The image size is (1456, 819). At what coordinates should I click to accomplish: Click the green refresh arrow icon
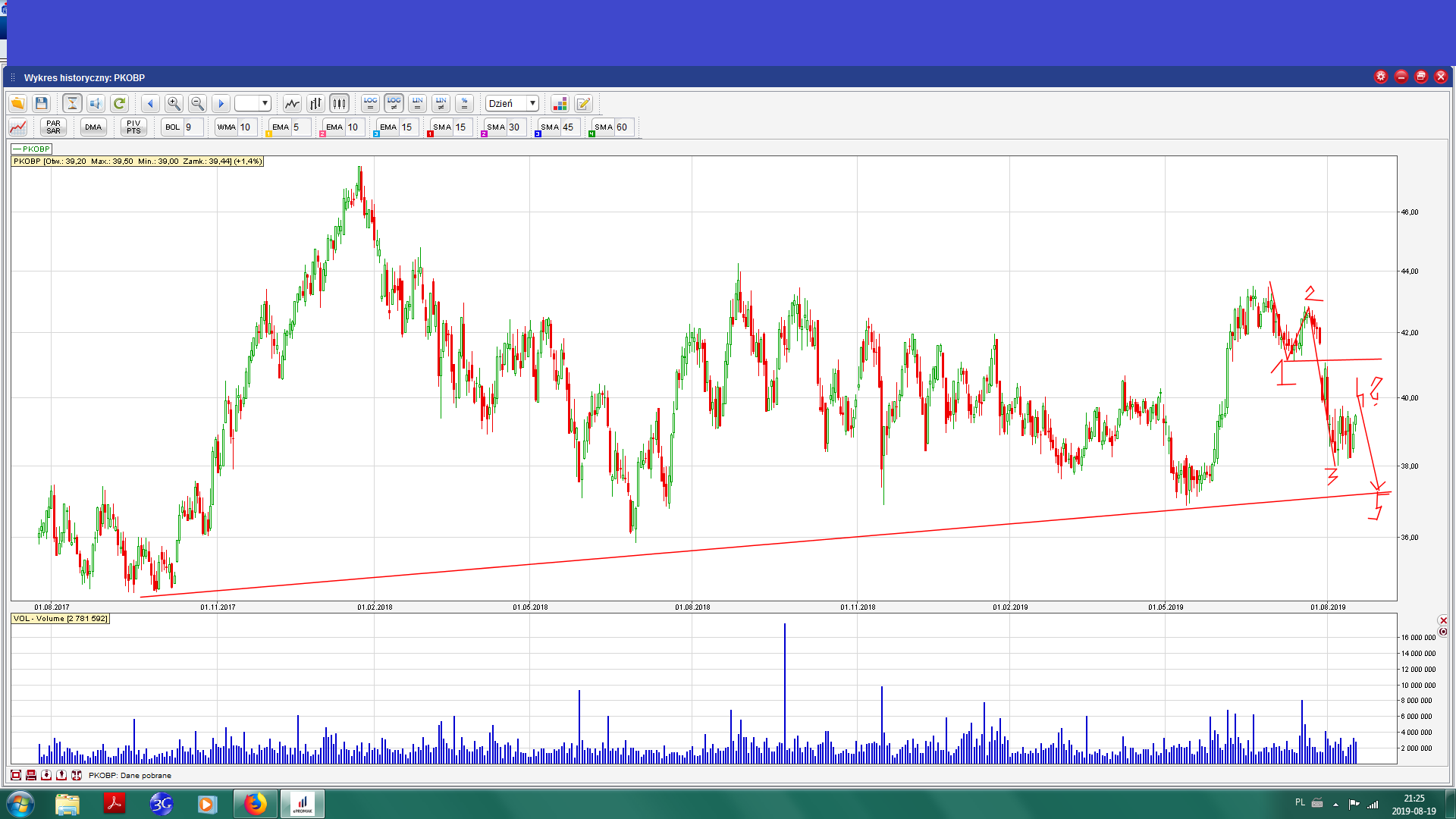tap(119, 103)
